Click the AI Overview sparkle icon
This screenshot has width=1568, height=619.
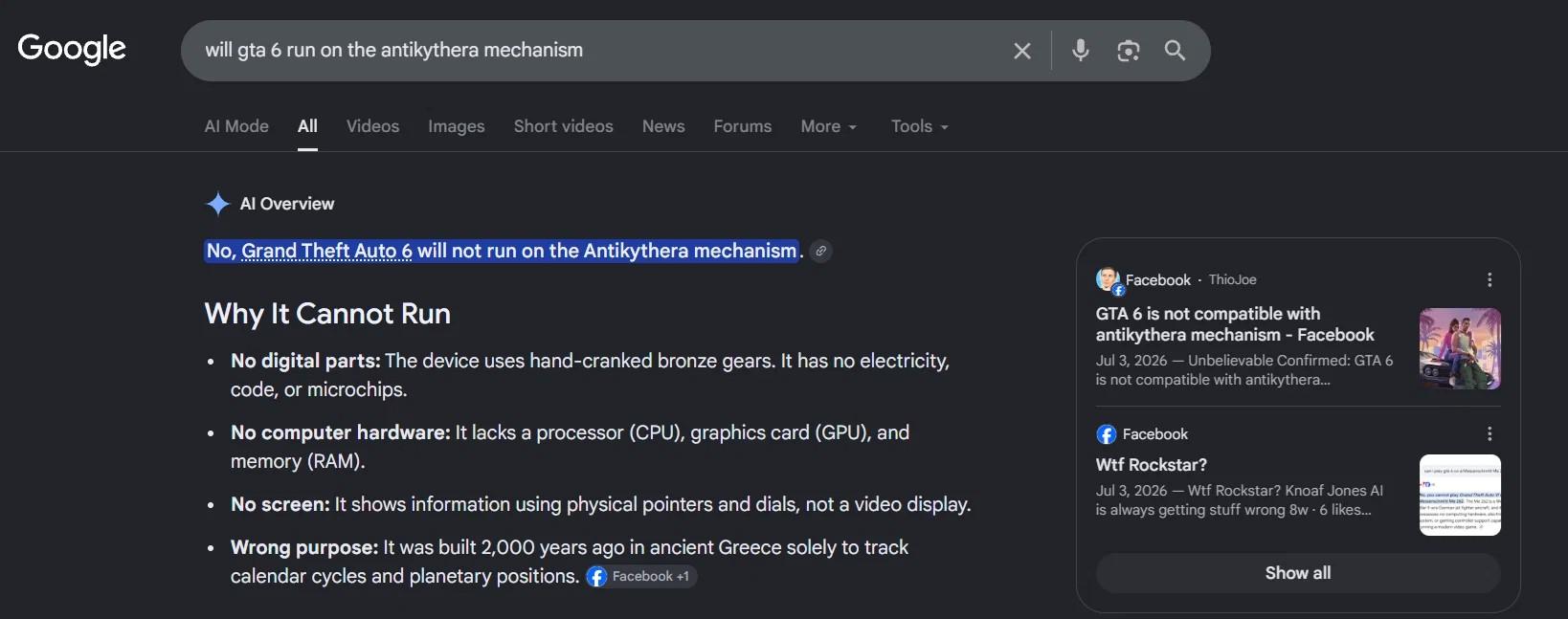[x=218, y=204]
